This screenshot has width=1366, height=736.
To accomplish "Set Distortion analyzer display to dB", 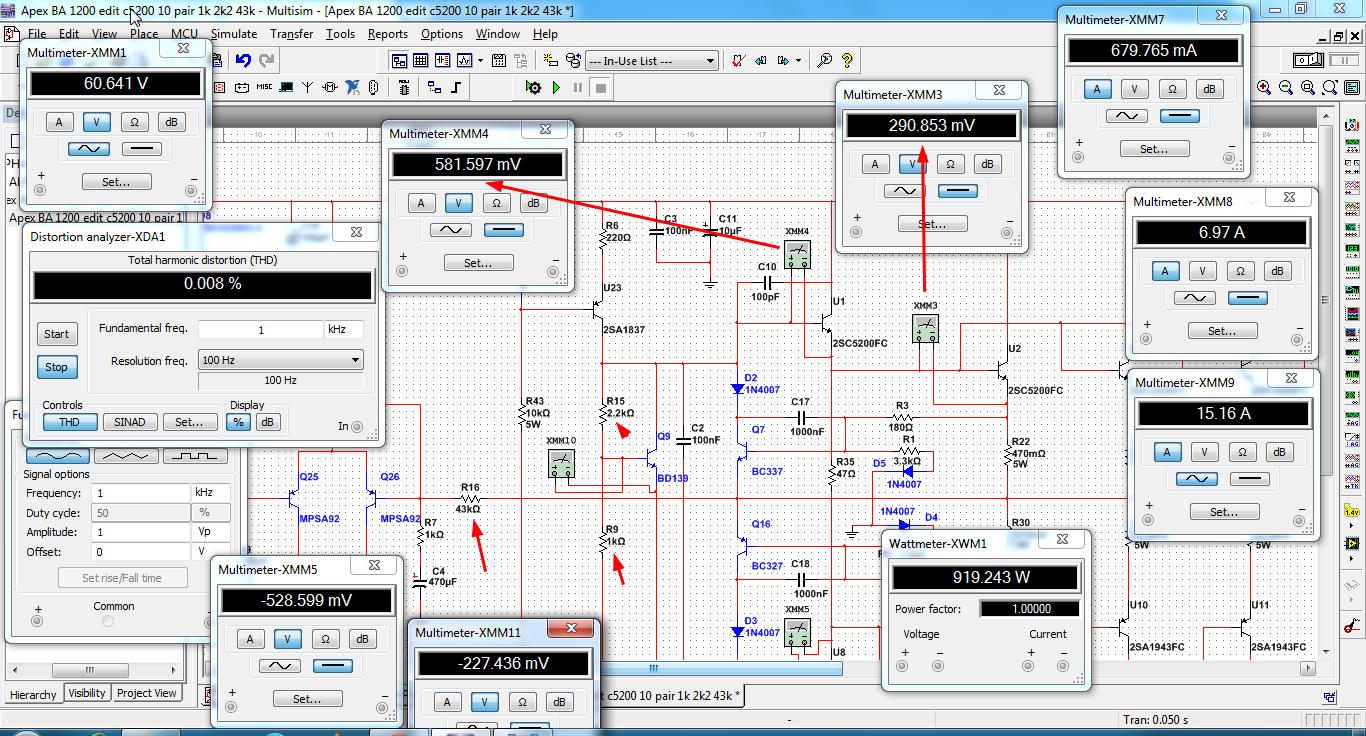I will coord(267,422).
